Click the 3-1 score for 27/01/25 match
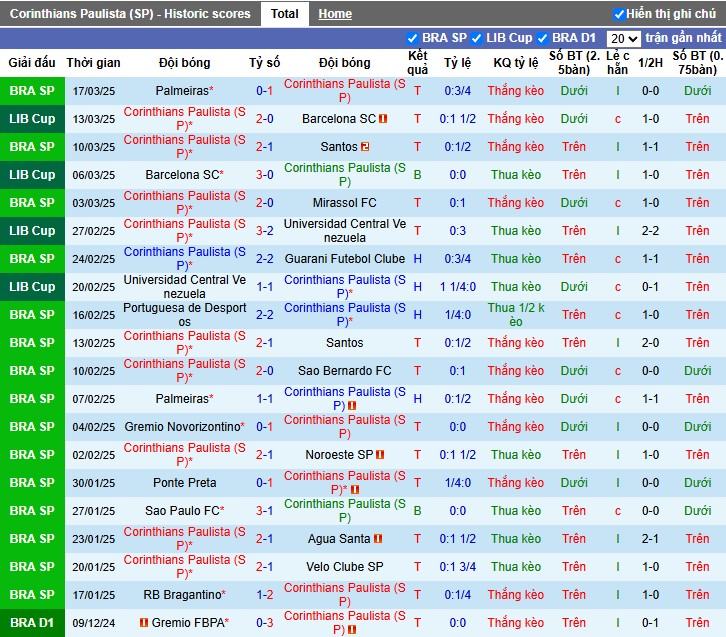 pos(264,511)
